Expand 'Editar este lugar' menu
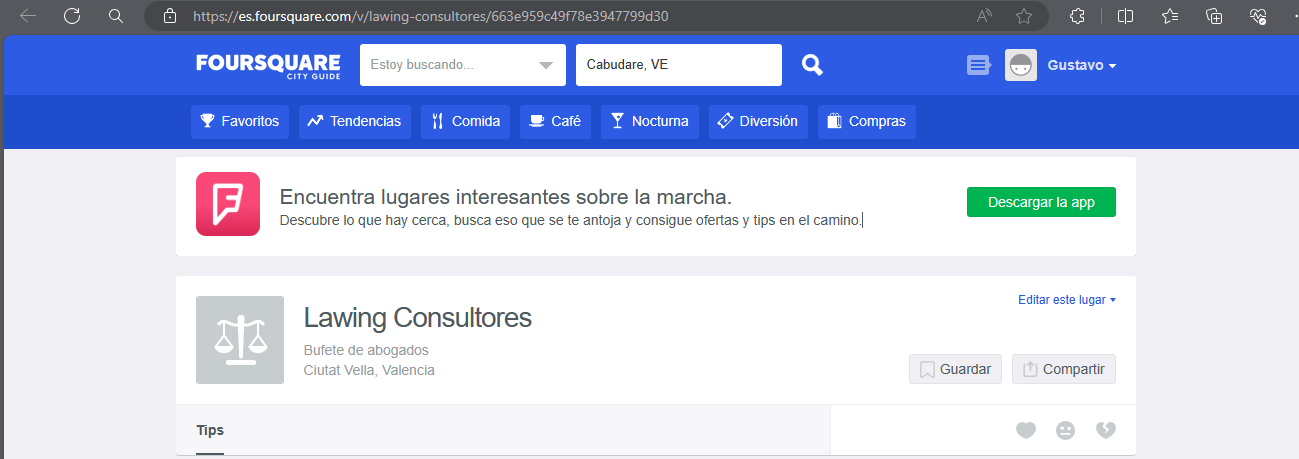 pyautogui.click(x=1067, y=300)
